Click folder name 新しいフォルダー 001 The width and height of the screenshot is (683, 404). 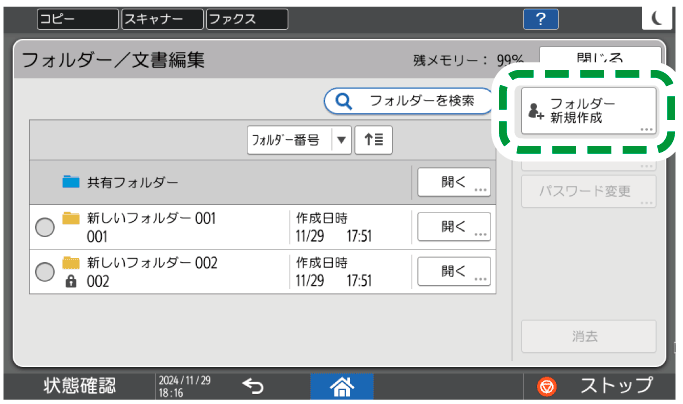coord(151,218)
